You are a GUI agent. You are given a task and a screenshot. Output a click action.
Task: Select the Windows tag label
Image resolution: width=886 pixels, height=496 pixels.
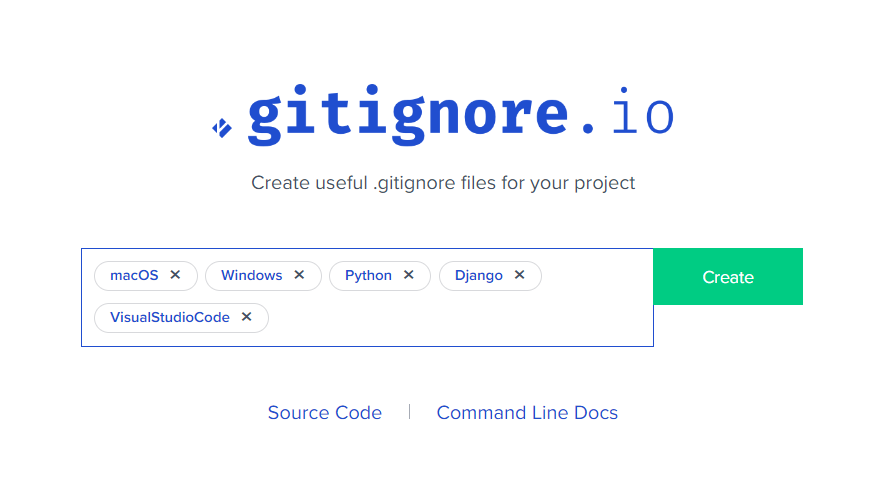click(251, 275)
